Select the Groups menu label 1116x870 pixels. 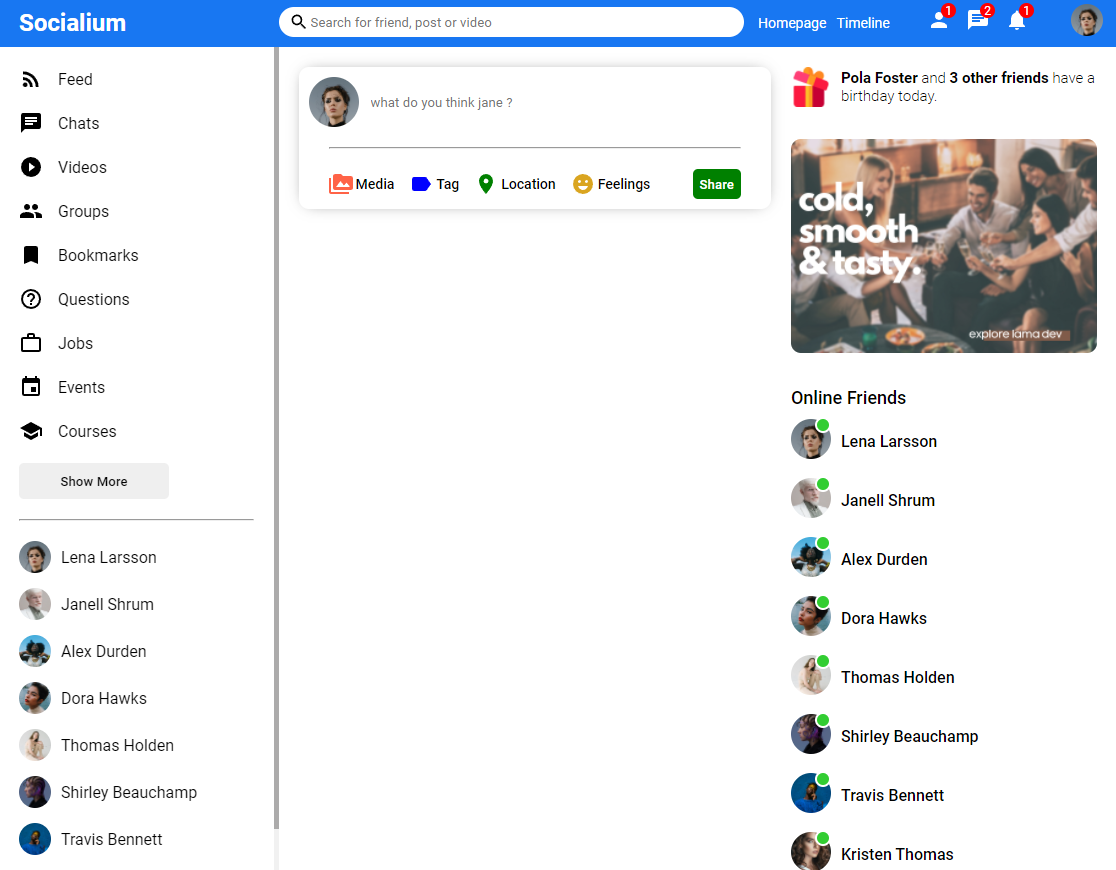point(83,211)
